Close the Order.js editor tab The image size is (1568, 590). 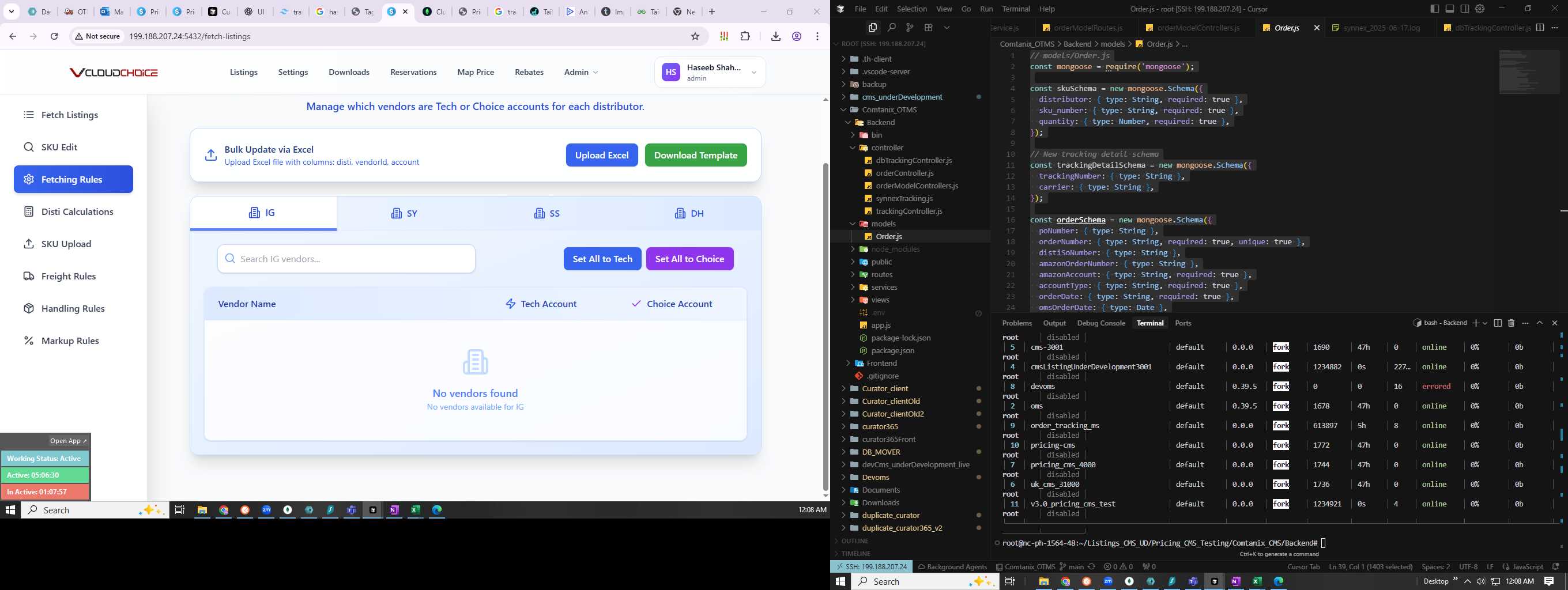[1317, 28]
